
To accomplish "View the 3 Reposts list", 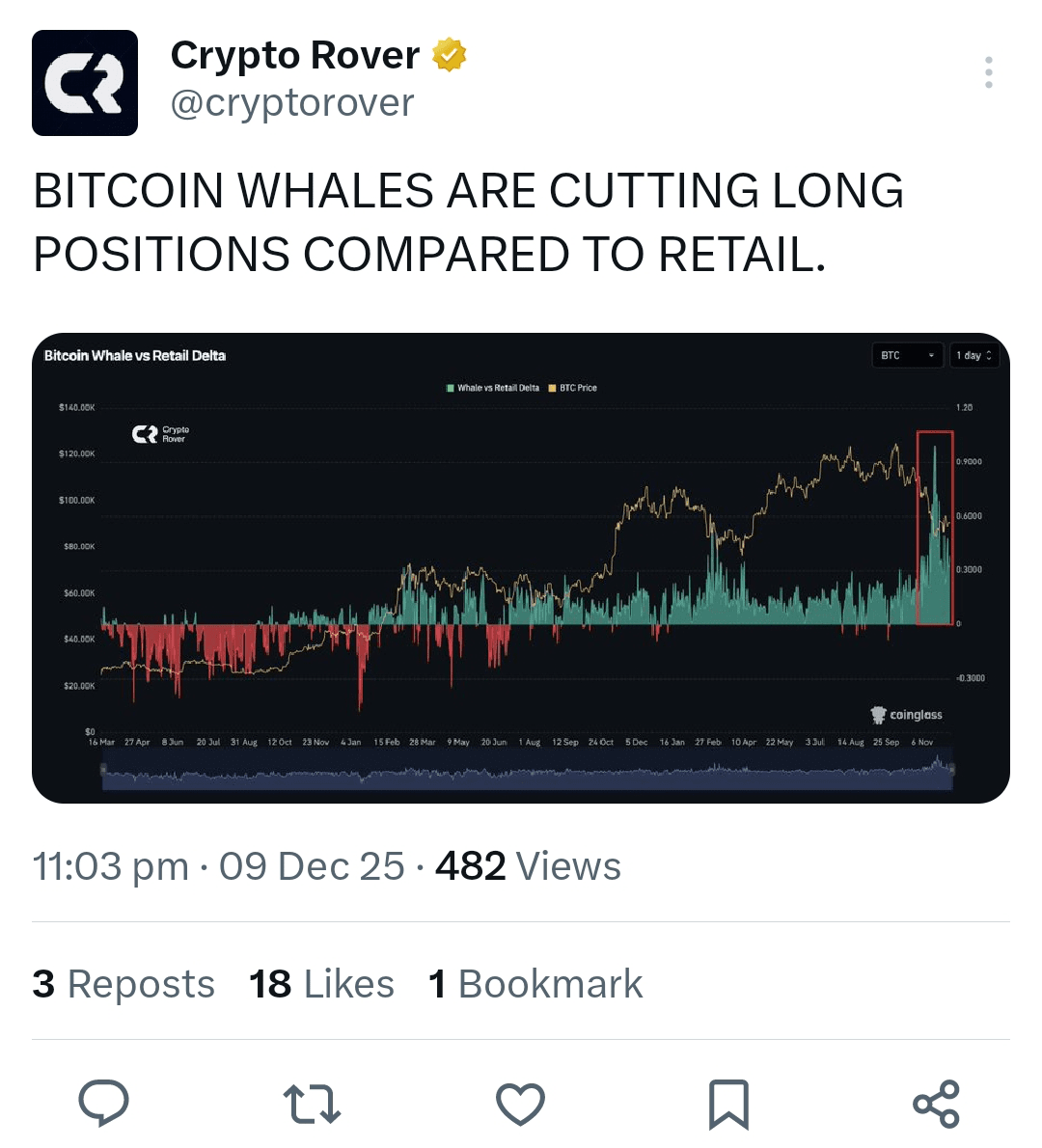I will (123, 983).
